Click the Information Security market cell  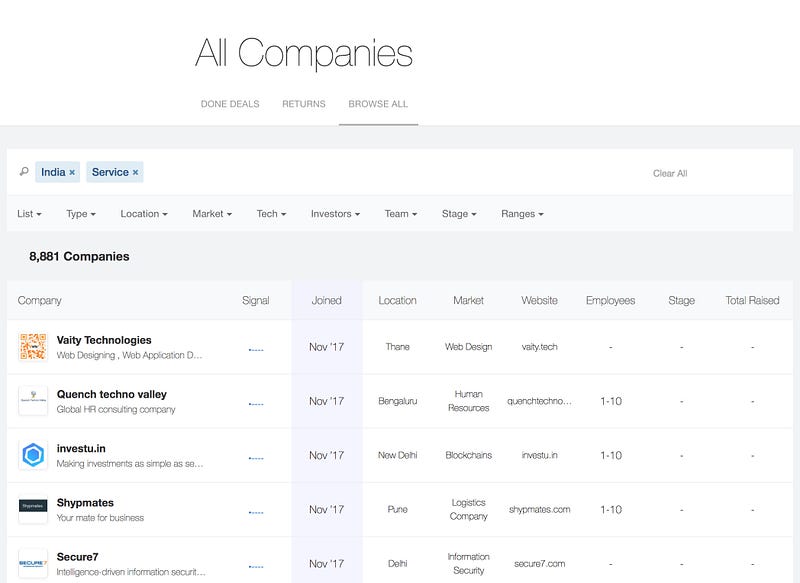tap(468, 564)
